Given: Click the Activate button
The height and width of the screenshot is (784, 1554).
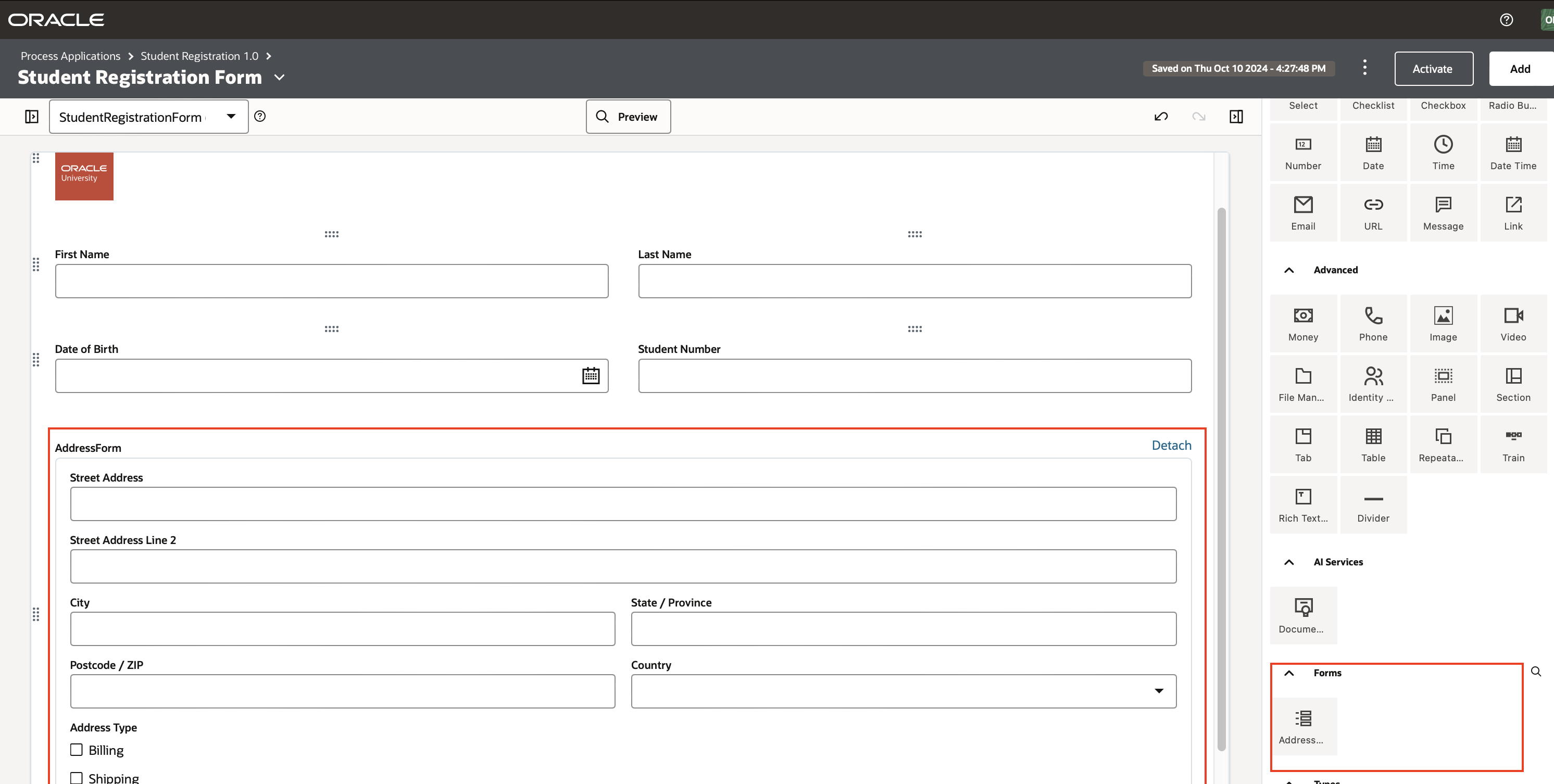Looking at the screenshot, I should tap(1433, 68).
